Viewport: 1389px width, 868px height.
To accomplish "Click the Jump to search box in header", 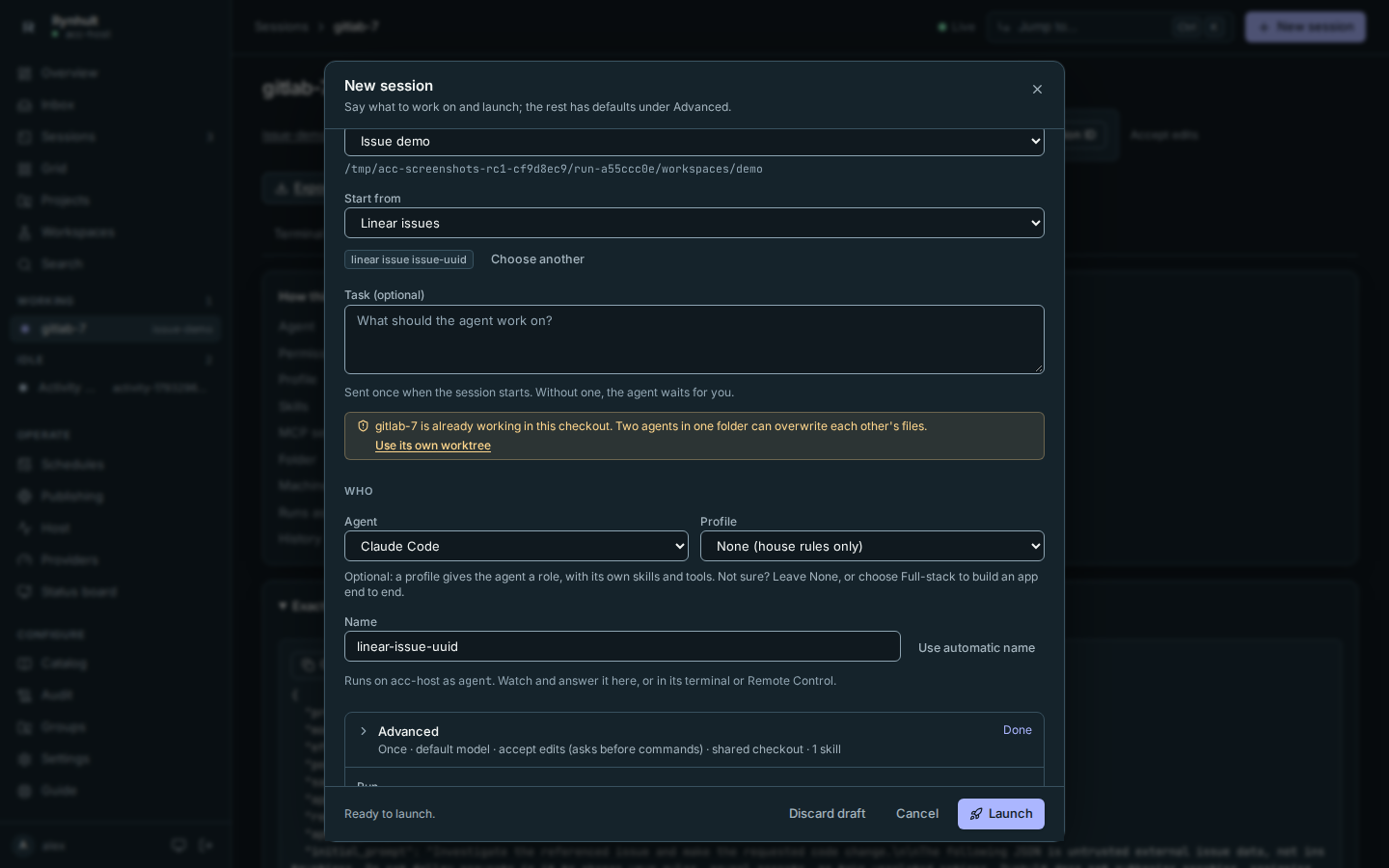I will point(1109,27).
